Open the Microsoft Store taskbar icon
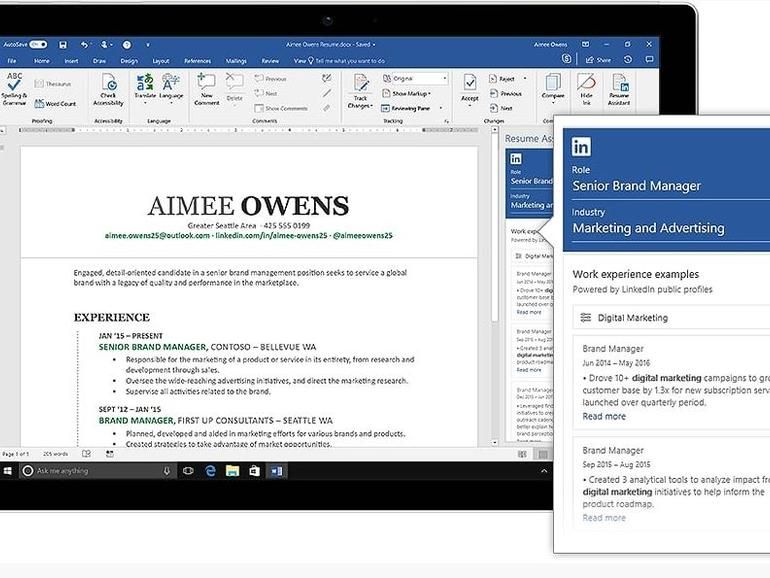The width and height of the screenshot is (770, 578). tap(254, 471)
